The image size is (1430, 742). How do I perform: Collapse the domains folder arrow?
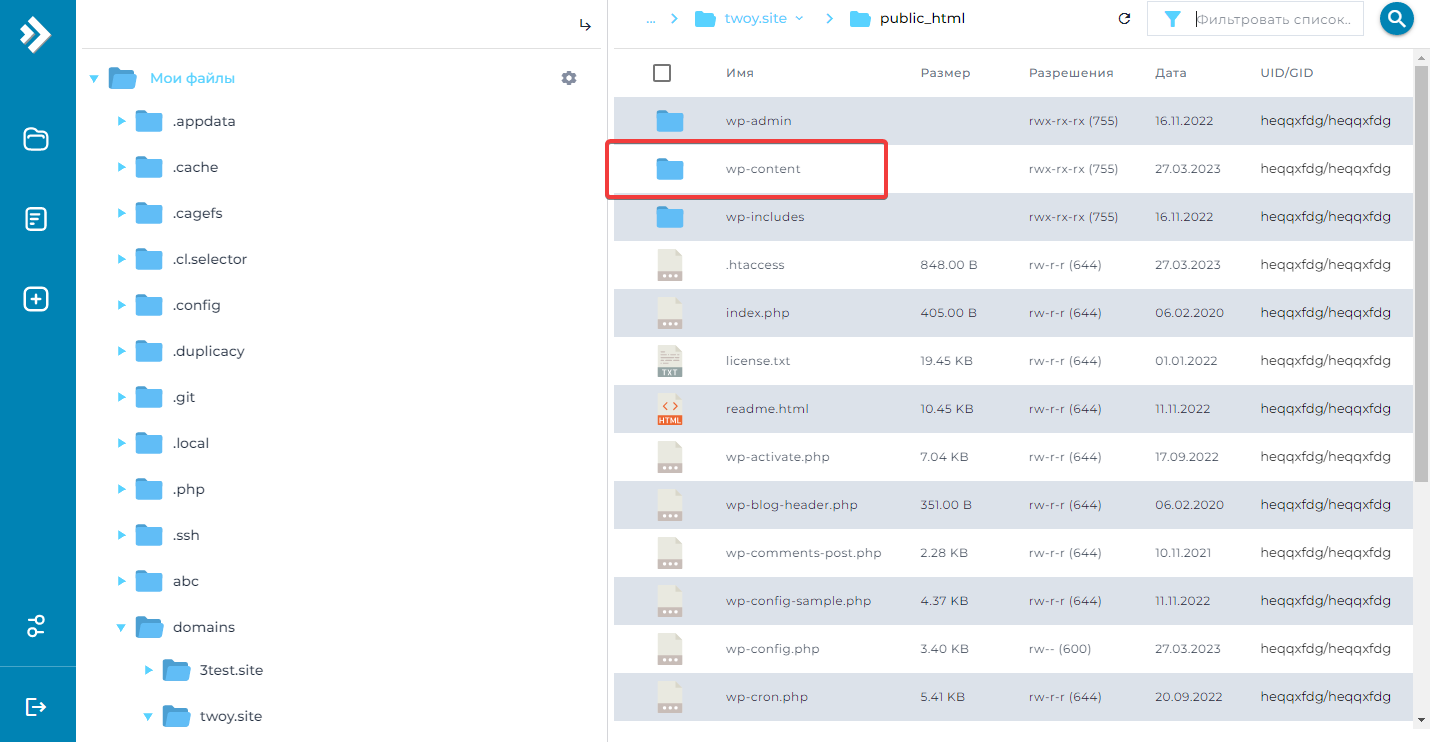121,628
